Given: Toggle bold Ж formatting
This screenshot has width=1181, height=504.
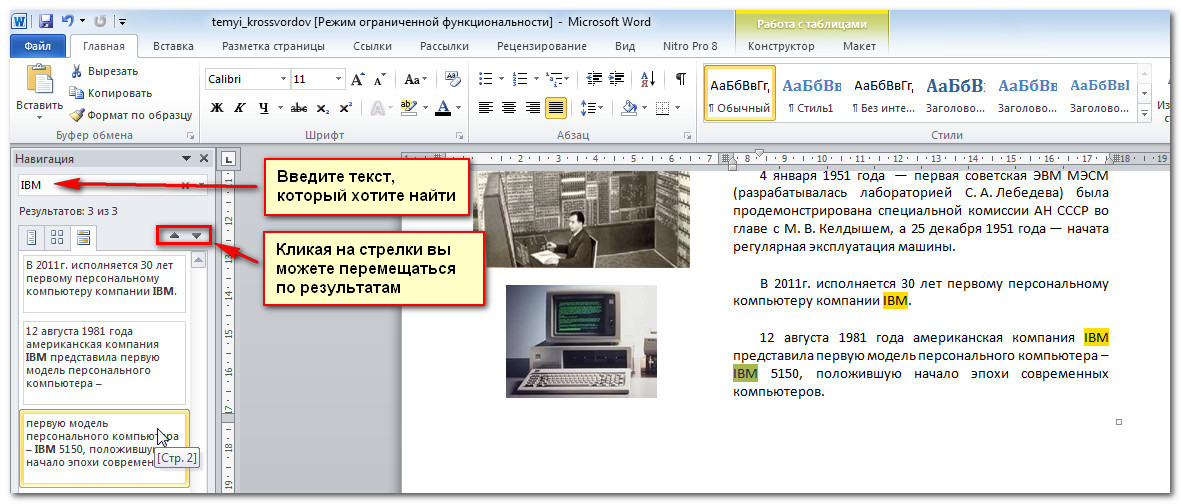Looking at the screenshot, I should click(217, 108).
